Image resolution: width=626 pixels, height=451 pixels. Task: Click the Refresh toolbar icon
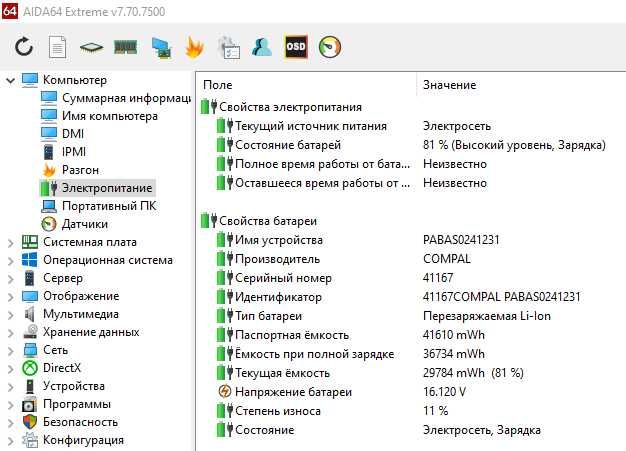tap(24, 47)
